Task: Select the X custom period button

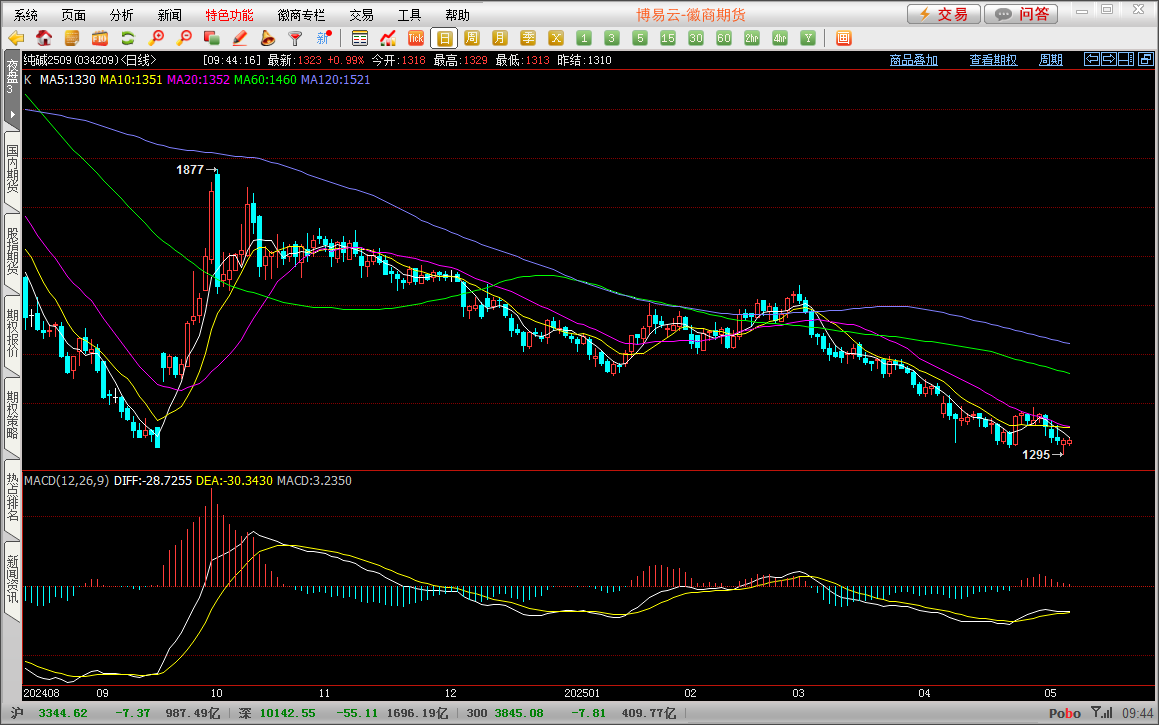Action: pos(556,38)
